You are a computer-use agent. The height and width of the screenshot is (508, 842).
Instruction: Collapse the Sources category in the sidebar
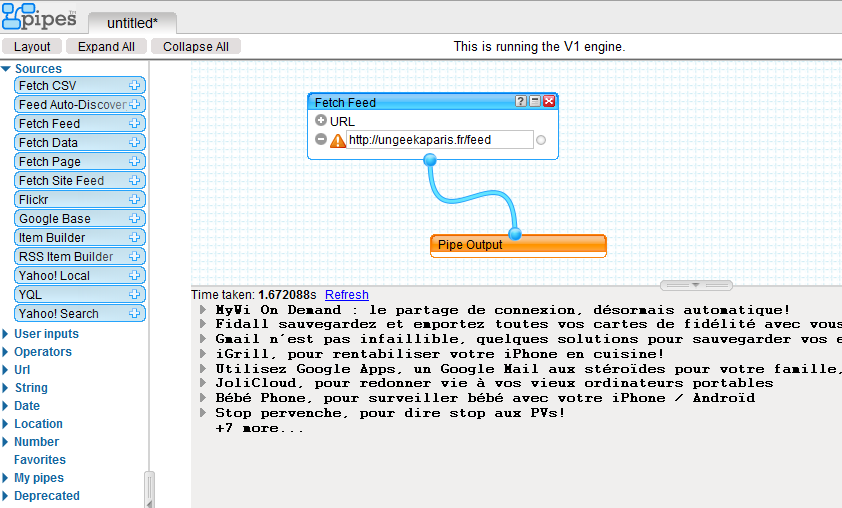click(x=6, y=69)
